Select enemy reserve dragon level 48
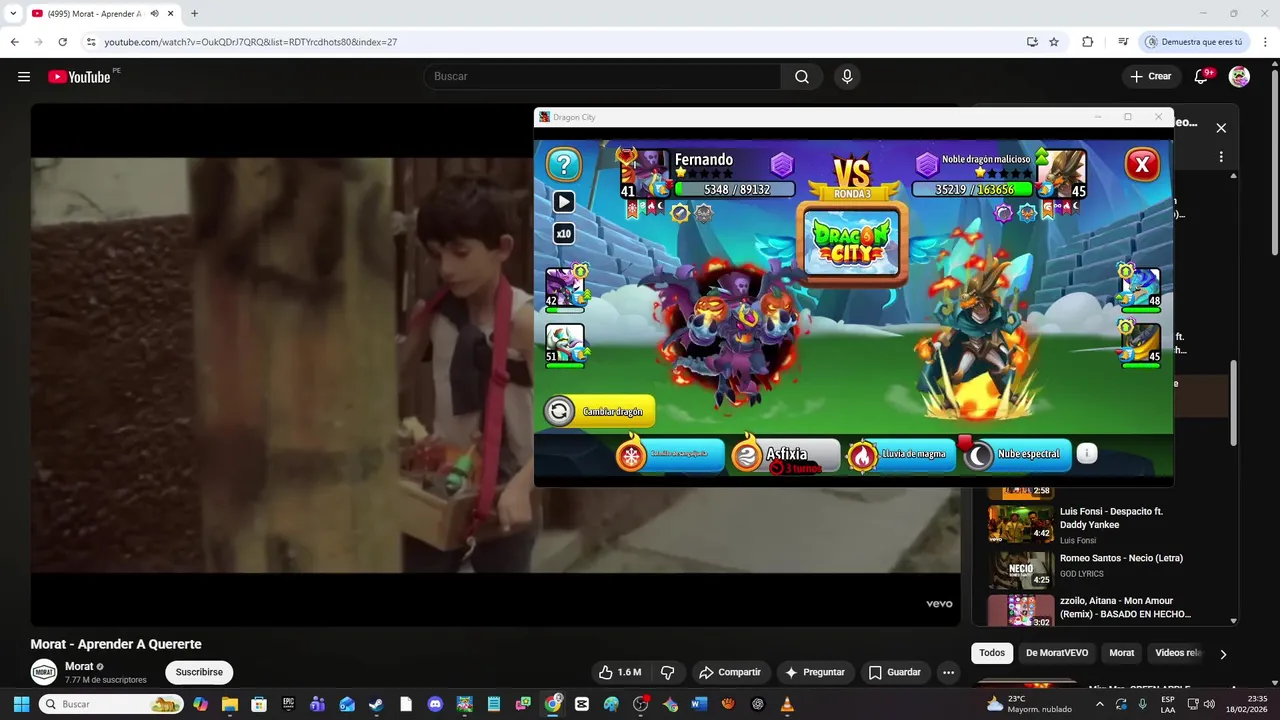Screen dimensions: 1280x720 tap(1141, 287)
